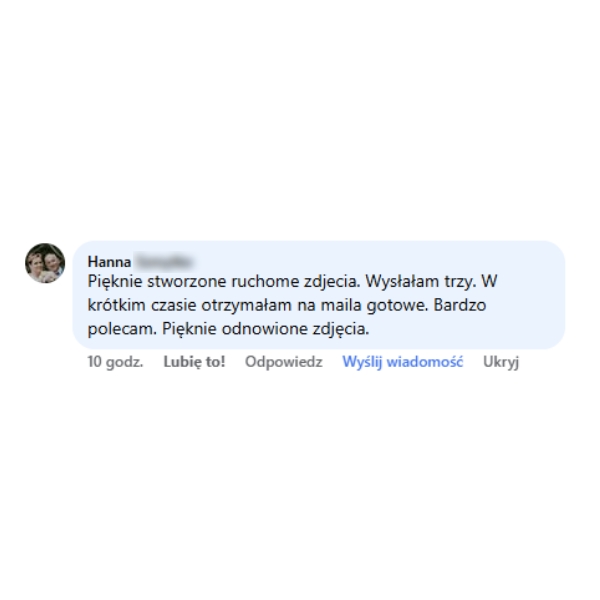Like the comment with Lubię to!
This screenshot has height=600, width=600.
point(194,362)
